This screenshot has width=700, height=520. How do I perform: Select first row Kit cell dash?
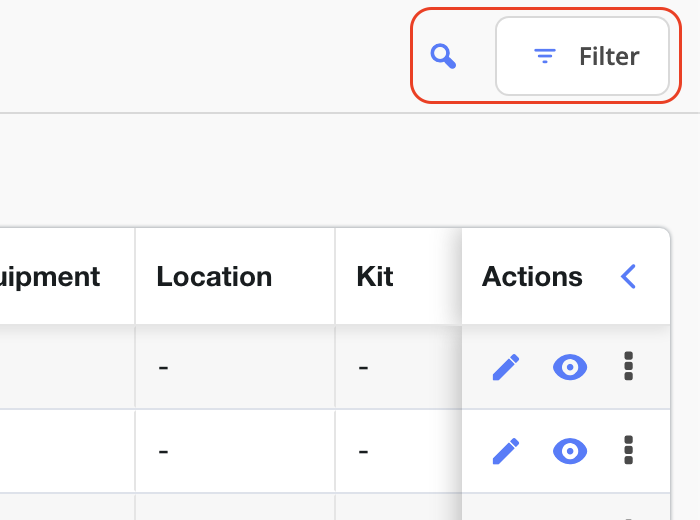(x=363, y=368)
